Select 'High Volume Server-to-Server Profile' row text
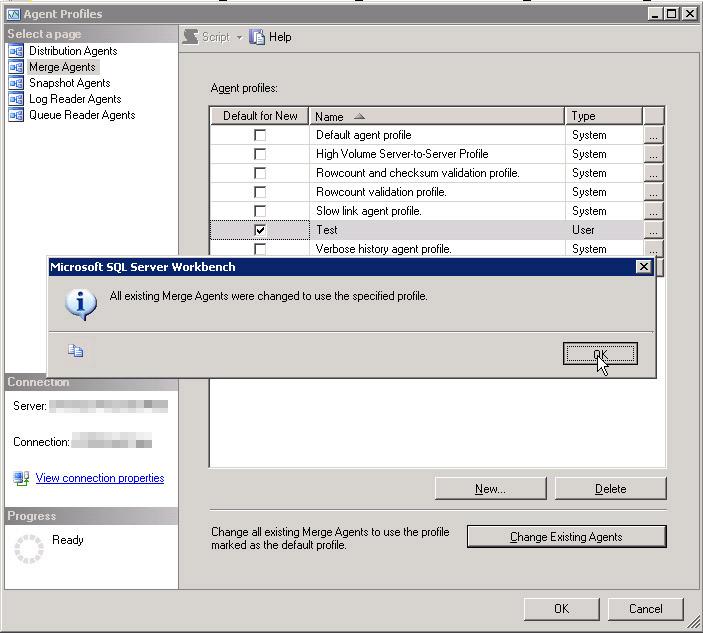Image resolution: width=703 pixels, height=633 pixels. click(402, 154)
